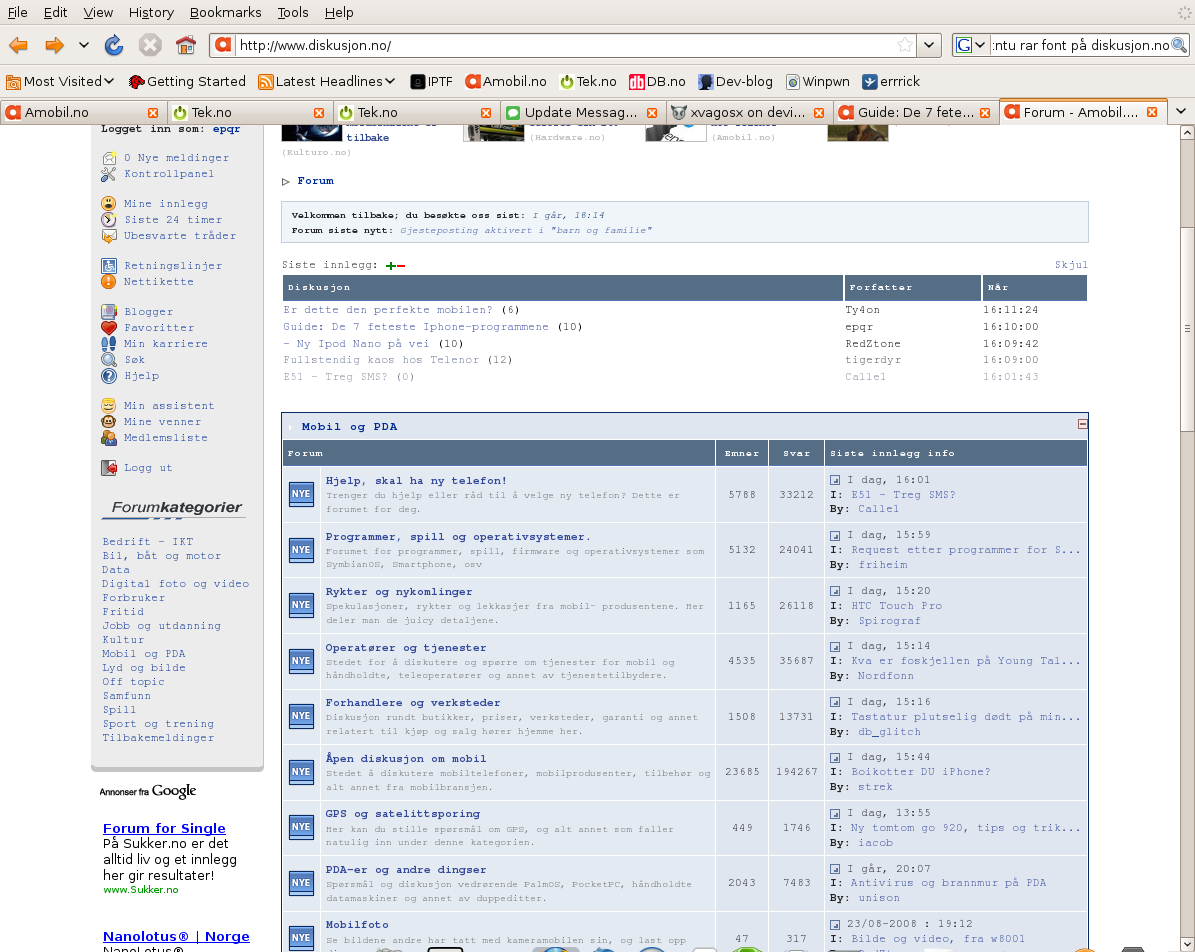Click the URL address field
Screen dimensions: 1195x952
(560, 45)
